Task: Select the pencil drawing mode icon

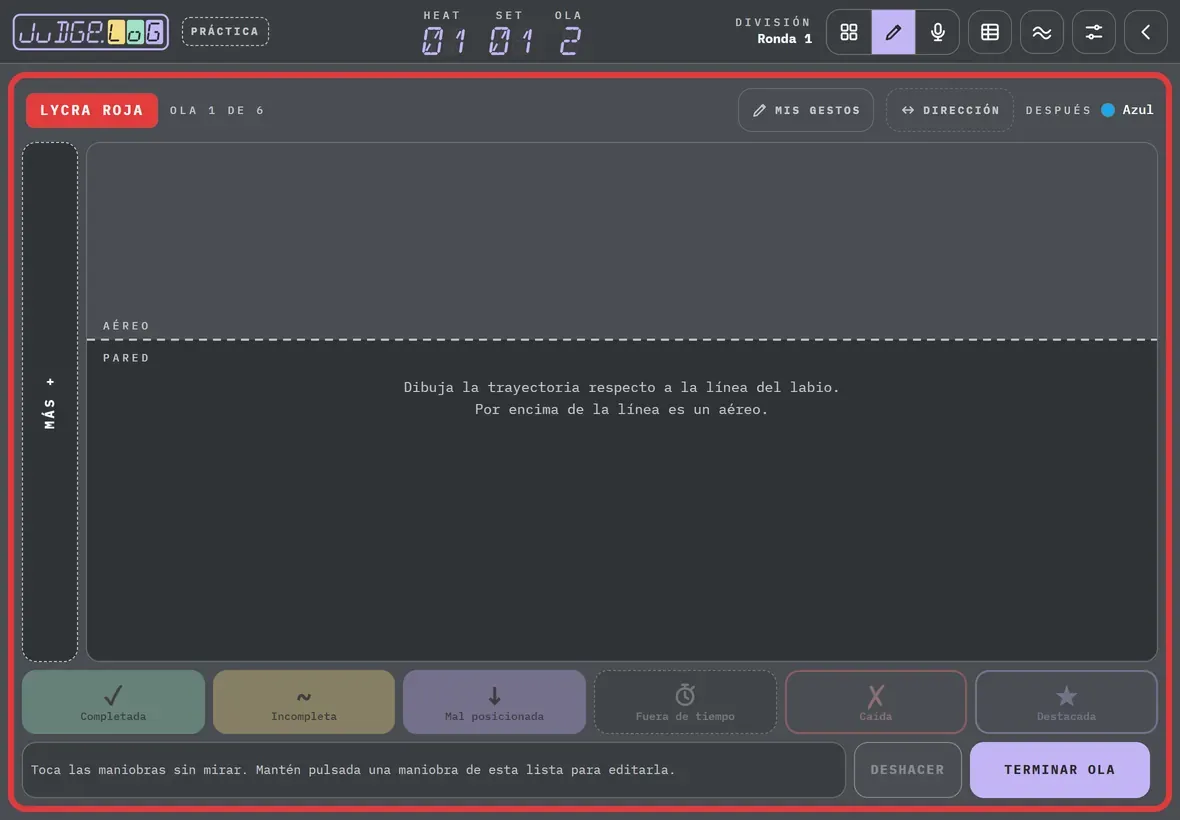Action: click(x=893, y=32)
